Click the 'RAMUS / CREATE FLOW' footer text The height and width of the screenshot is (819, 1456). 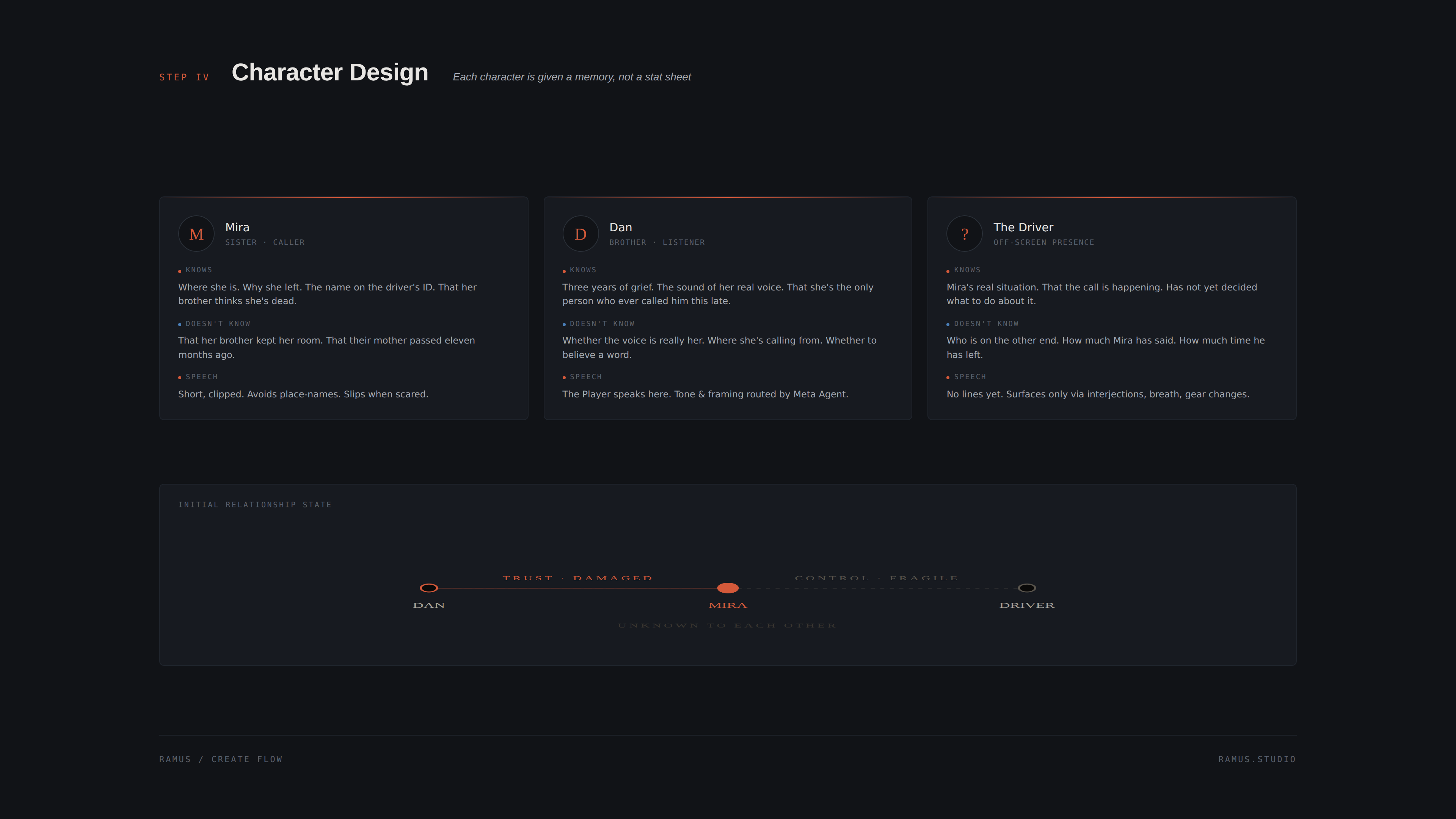point(221,759)
